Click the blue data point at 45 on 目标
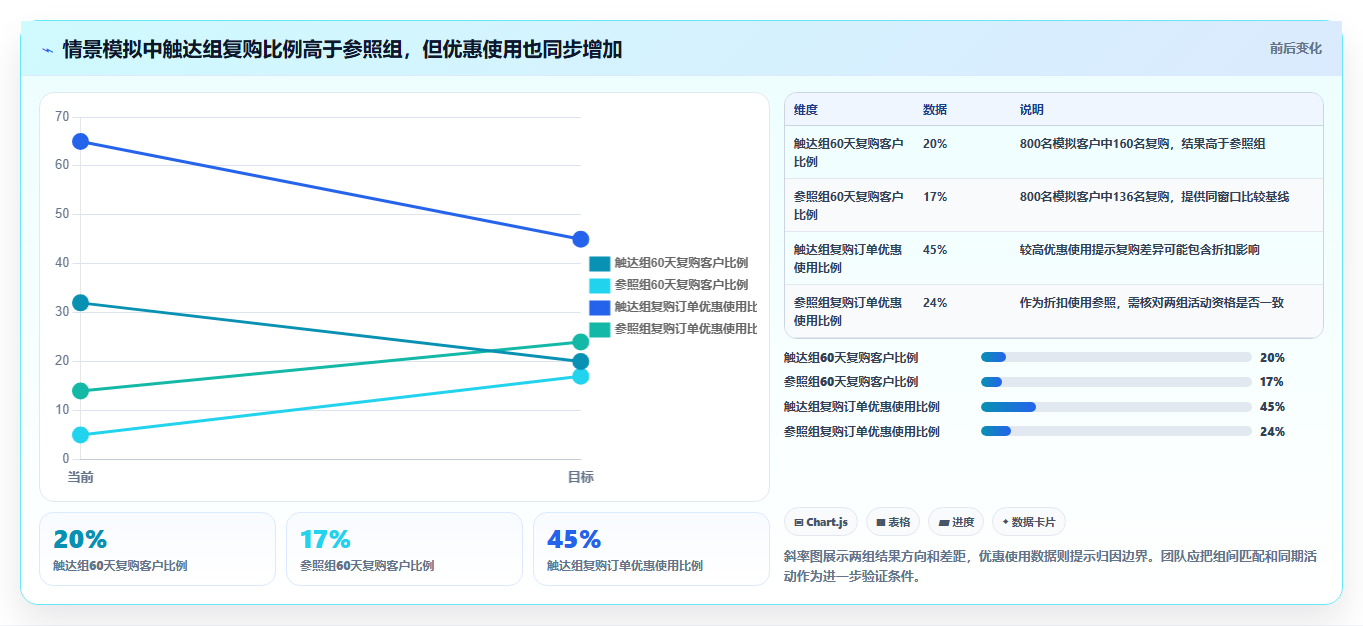The height and width of the screenshot is (626, 1363). coord(581,239)
